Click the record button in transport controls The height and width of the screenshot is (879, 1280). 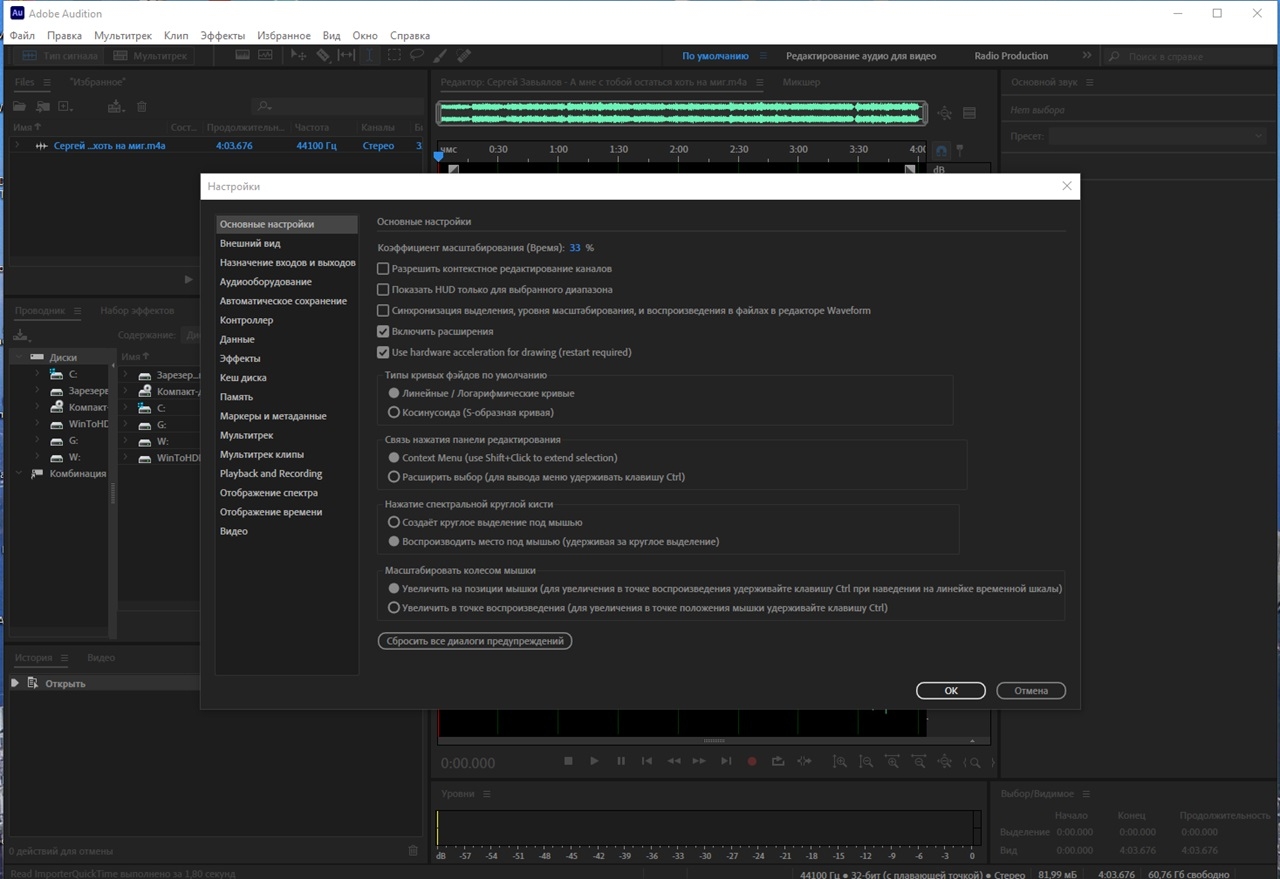[x=752, y=761]
